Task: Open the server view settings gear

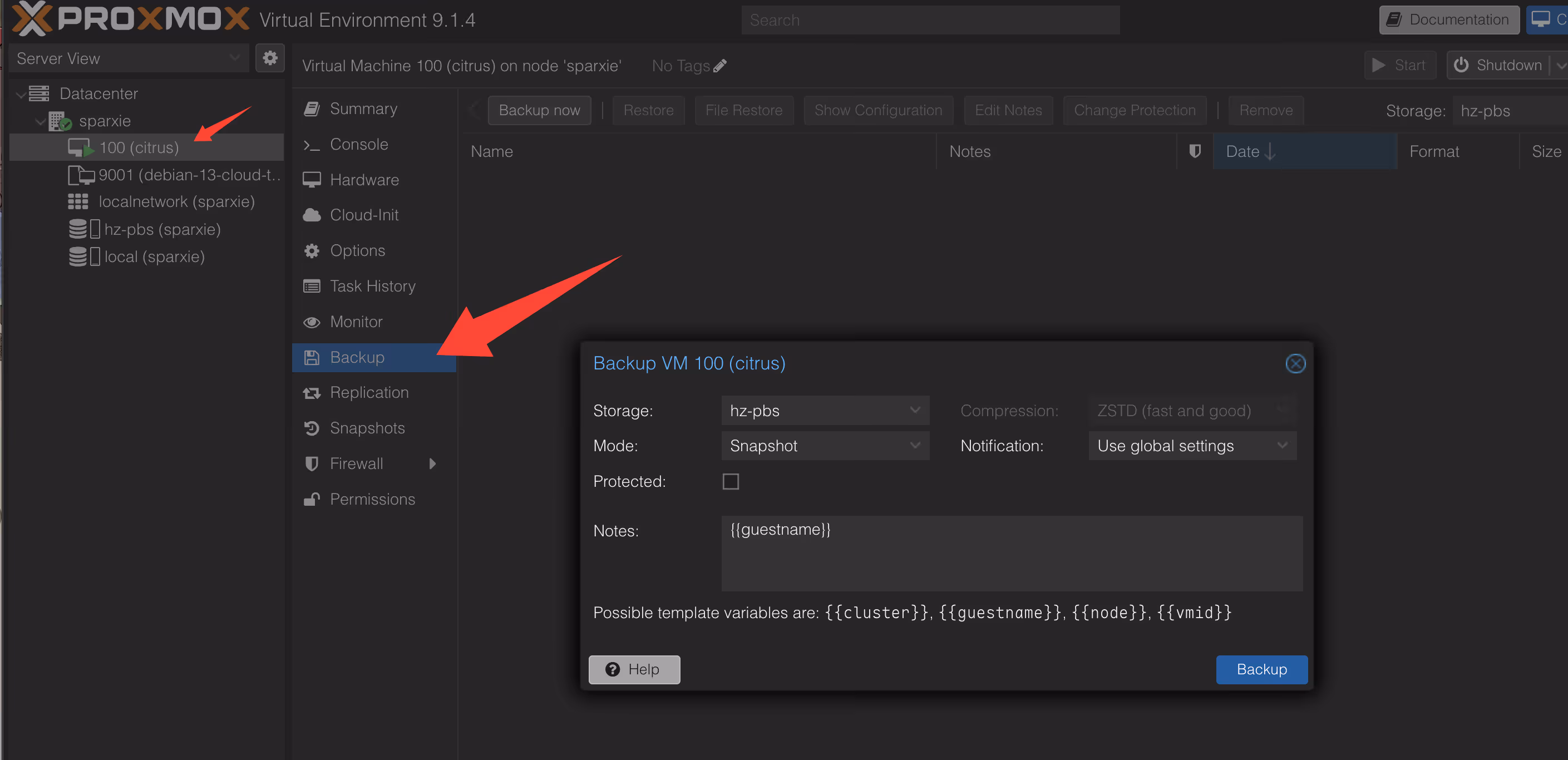Action: point(270,57)
